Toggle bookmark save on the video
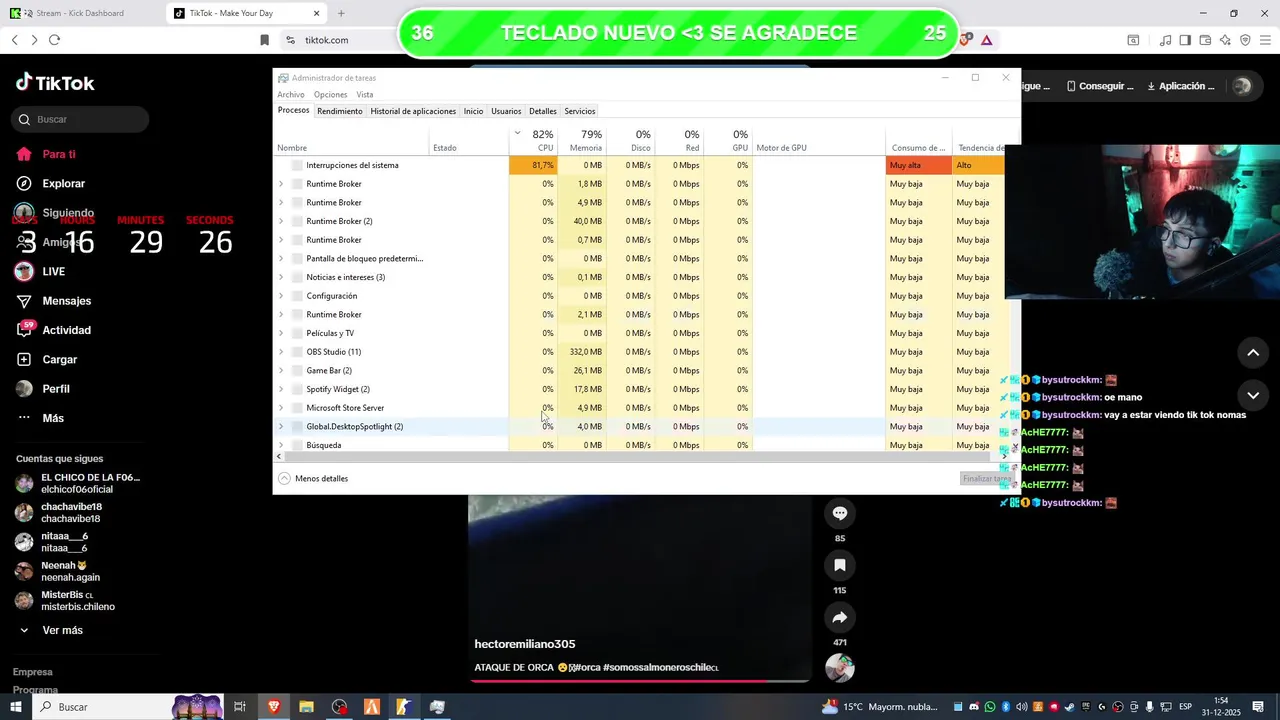Image resolution: width=1280 pixels, height=720 pixels. point(840,565)
